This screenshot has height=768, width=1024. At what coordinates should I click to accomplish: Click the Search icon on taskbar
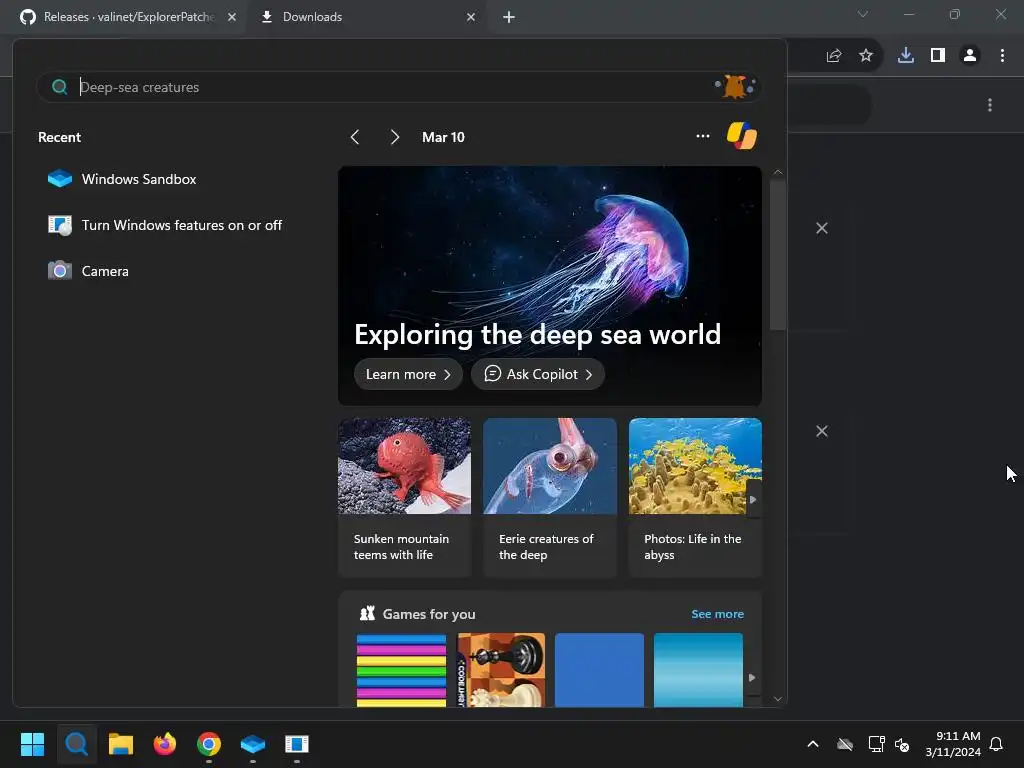tap(76, 744)
